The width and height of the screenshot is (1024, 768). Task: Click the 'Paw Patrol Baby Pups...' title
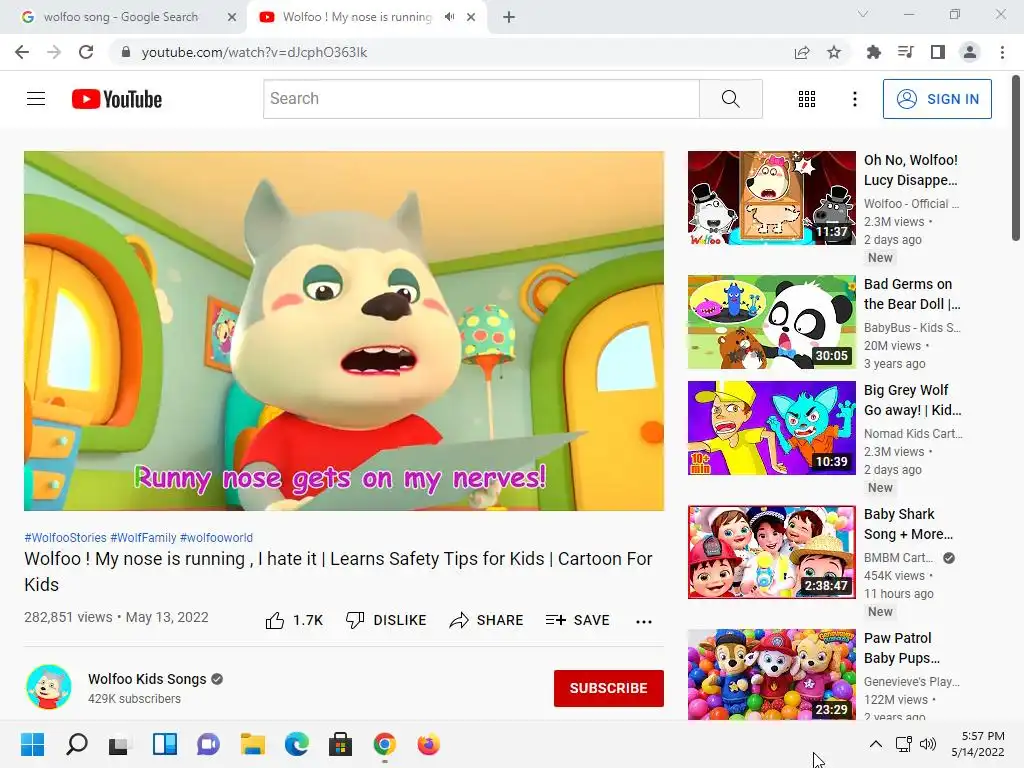[902, 648]
